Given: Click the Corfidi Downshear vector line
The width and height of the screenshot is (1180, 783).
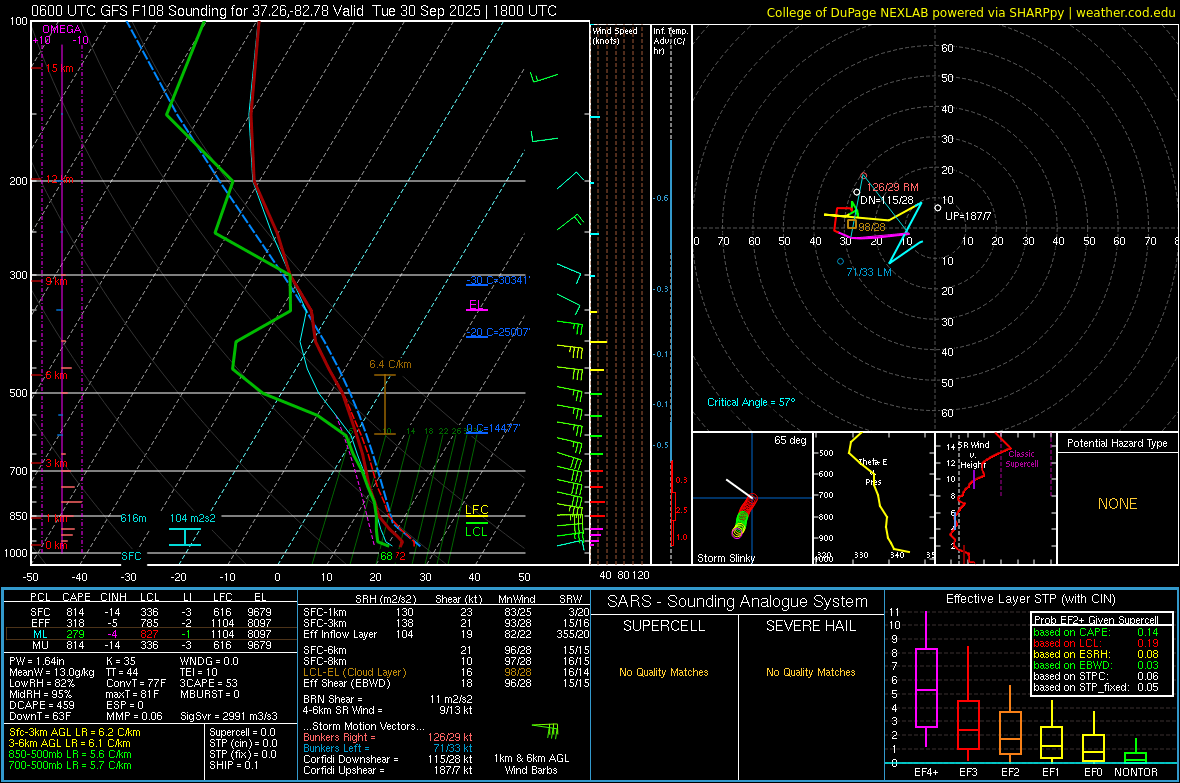Looking at the screenshot, I should coord(388,759).
